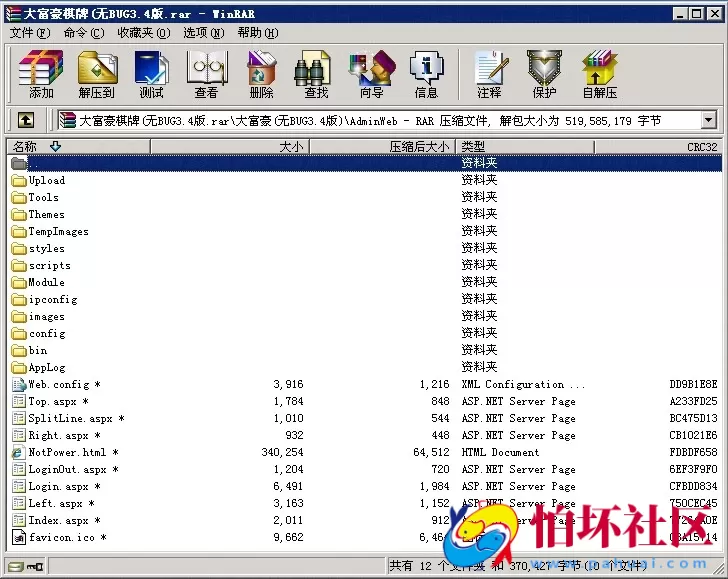Select the Themes folder row
This screenshot has height=579, width=728.
click(365, 215)
